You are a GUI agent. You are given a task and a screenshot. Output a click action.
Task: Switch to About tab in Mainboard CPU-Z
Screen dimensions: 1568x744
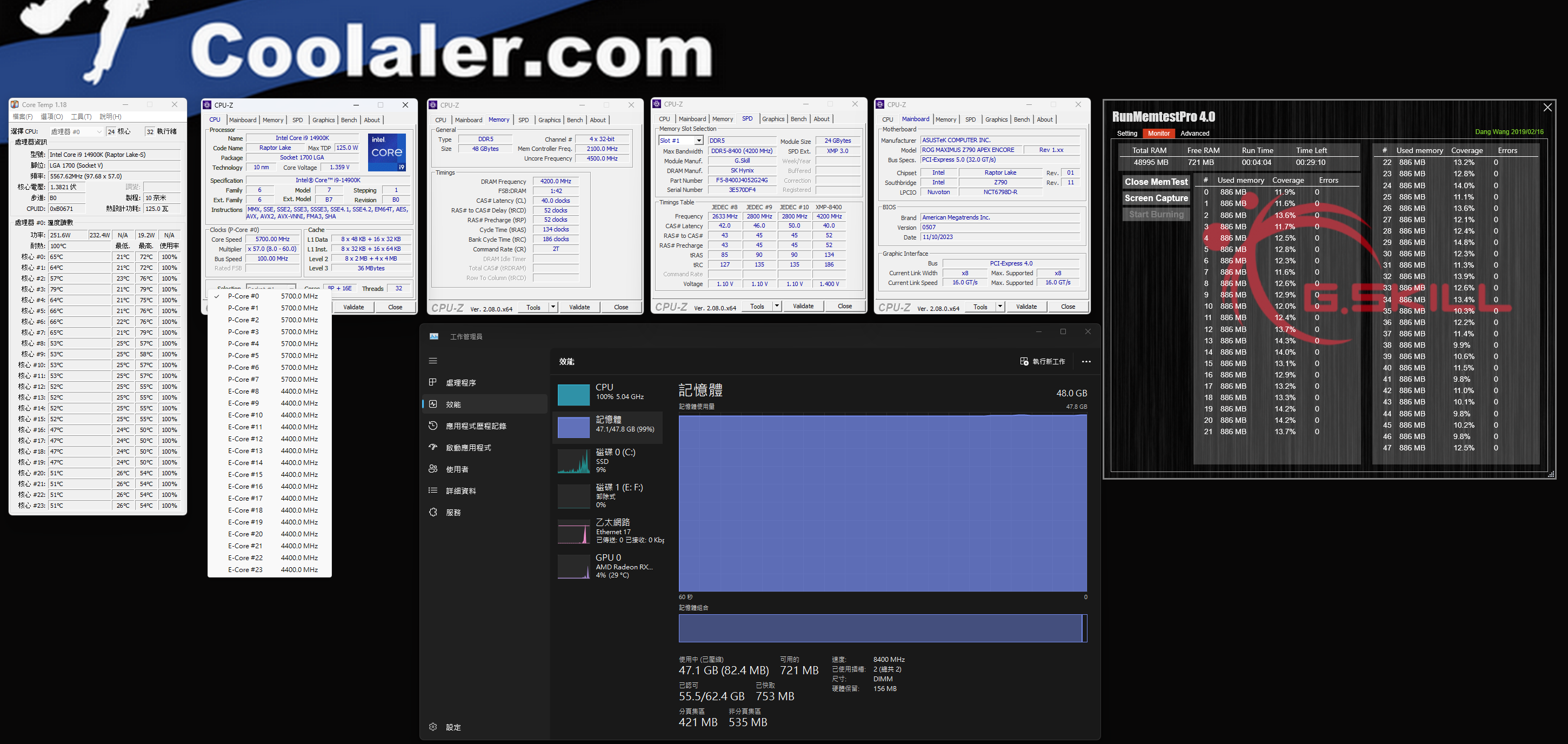1044,119
